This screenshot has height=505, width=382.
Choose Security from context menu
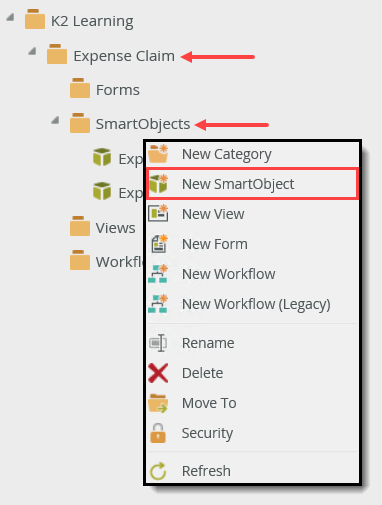[x=253, y=433]
